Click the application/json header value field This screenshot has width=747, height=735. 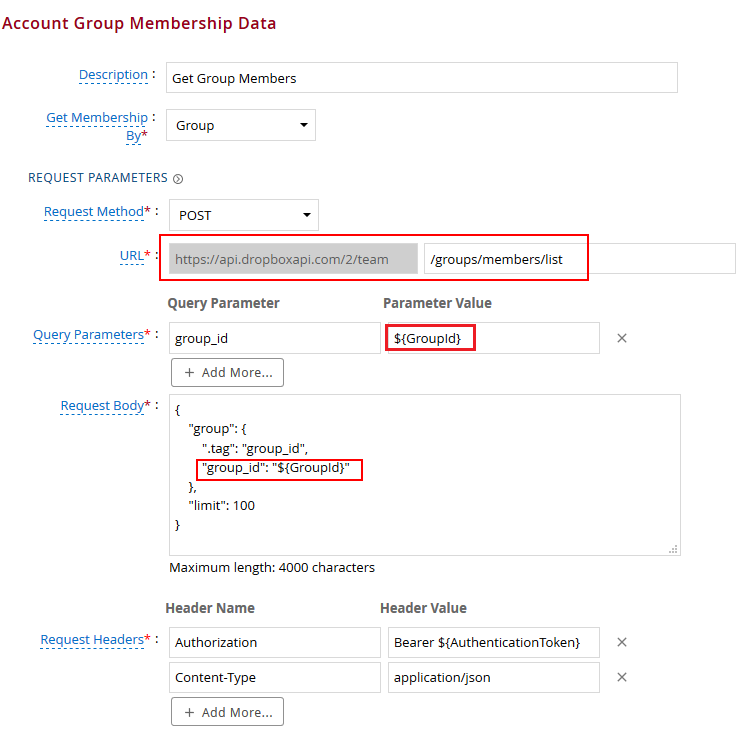[493, 678]
